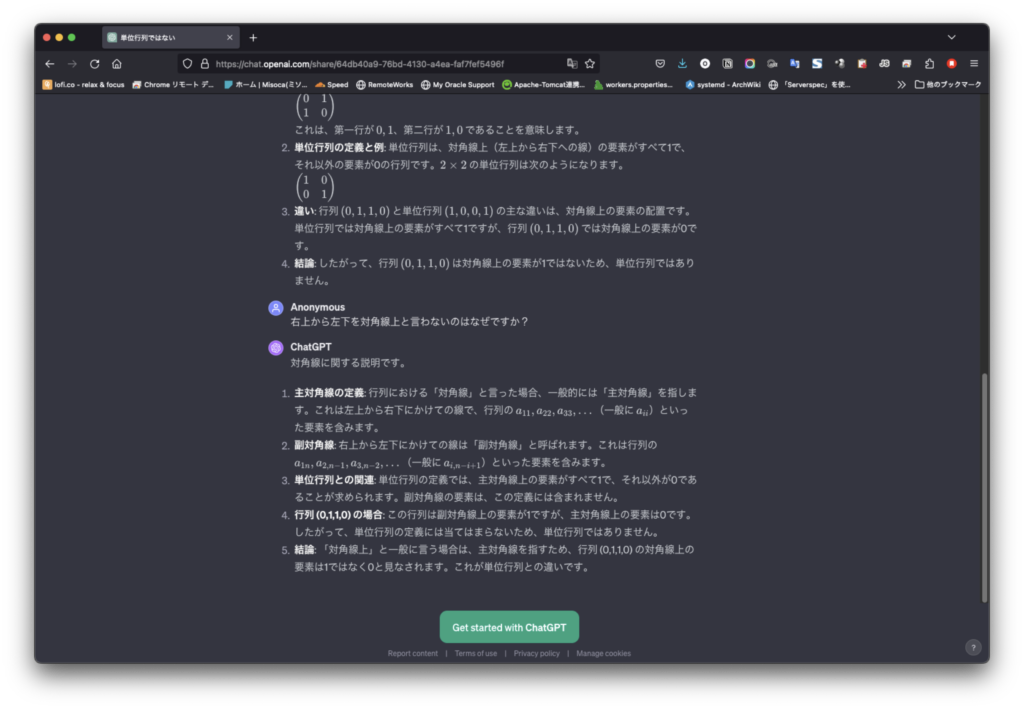Click the Get started with ChatGPT button
Image resolution: width=1024 pixels, height=709 pixels.
509,627
